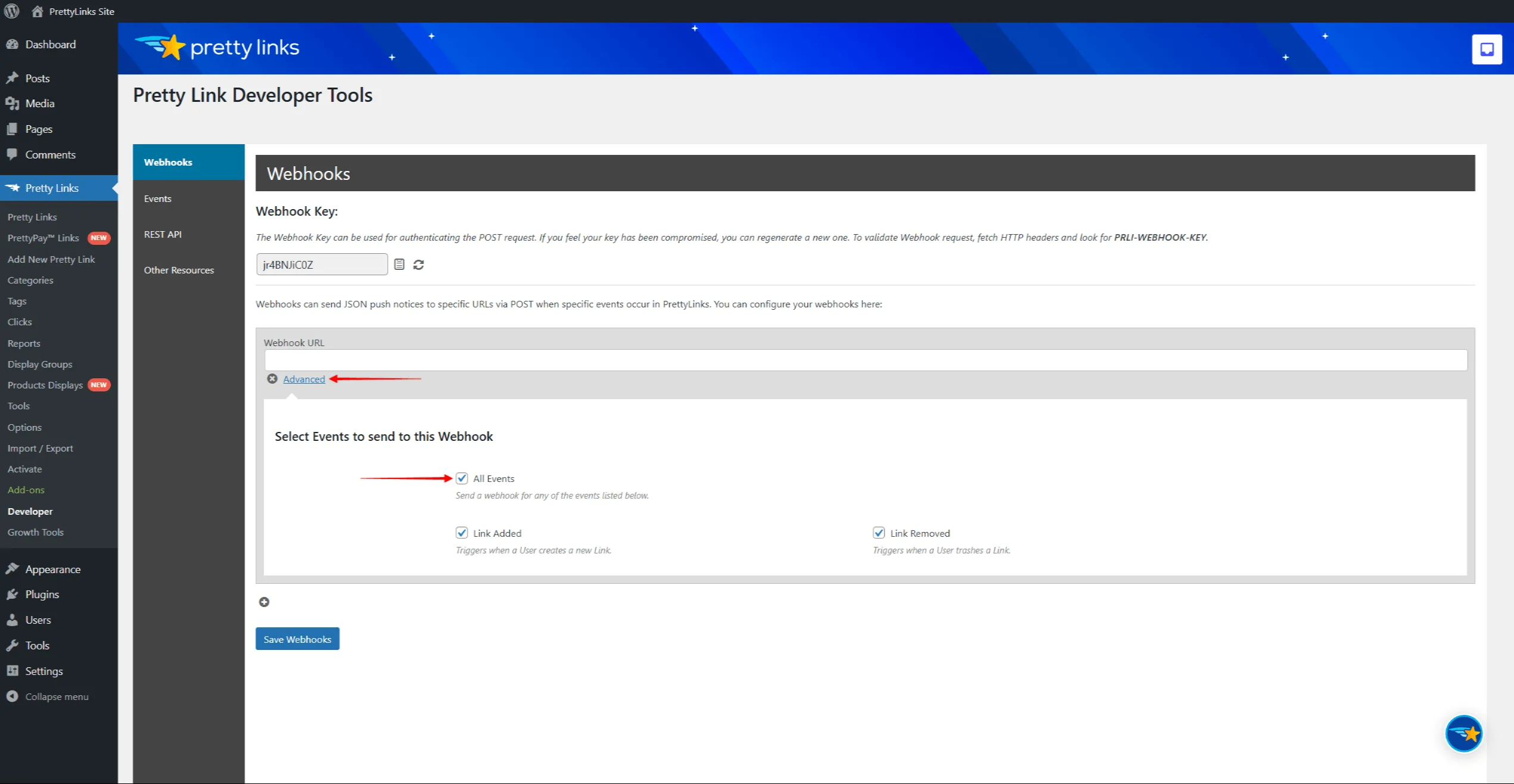Regenerate the webhook key using refresh icon
The width and height of the screenshot is (1514, 784).
coord(418,265)
